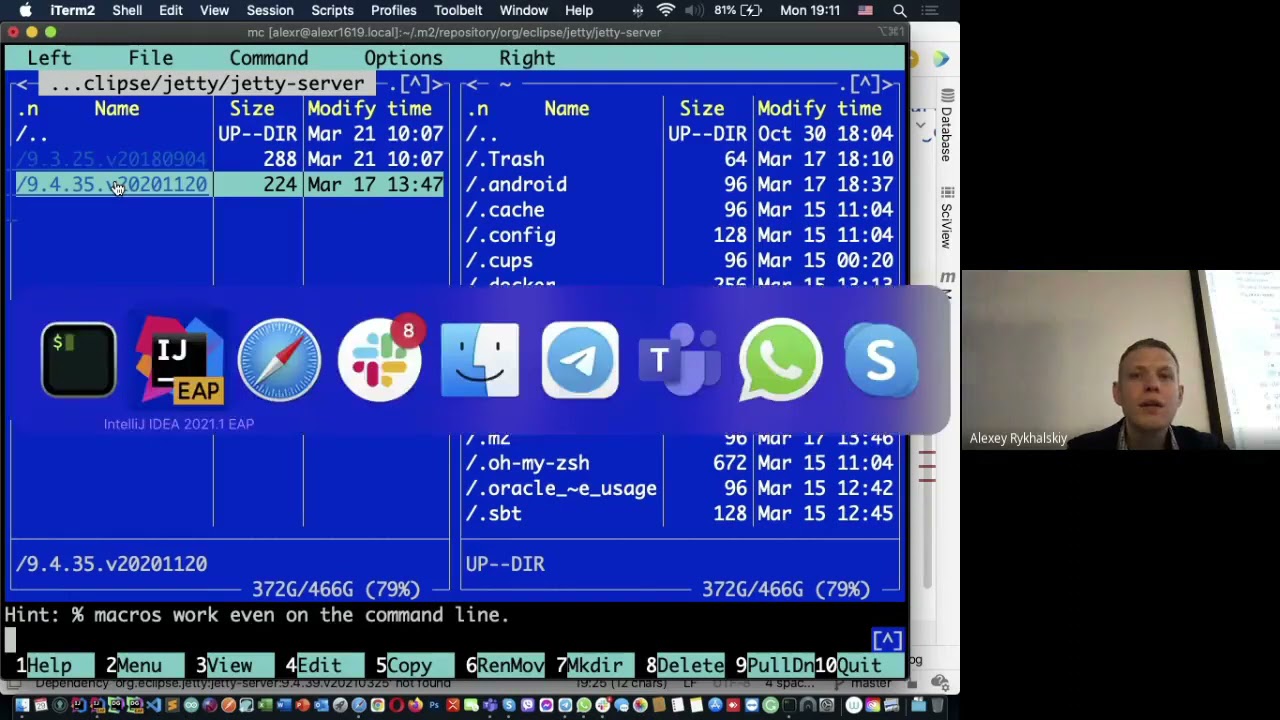Open Midnight Commander Left menu
Image resolution: width=1280 pixels, height=720 pixels.
tap(50, 58)
